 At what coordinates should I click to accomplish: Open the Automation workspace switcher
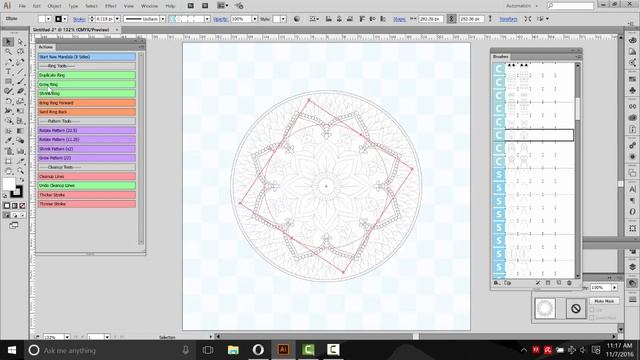point(522,6)
